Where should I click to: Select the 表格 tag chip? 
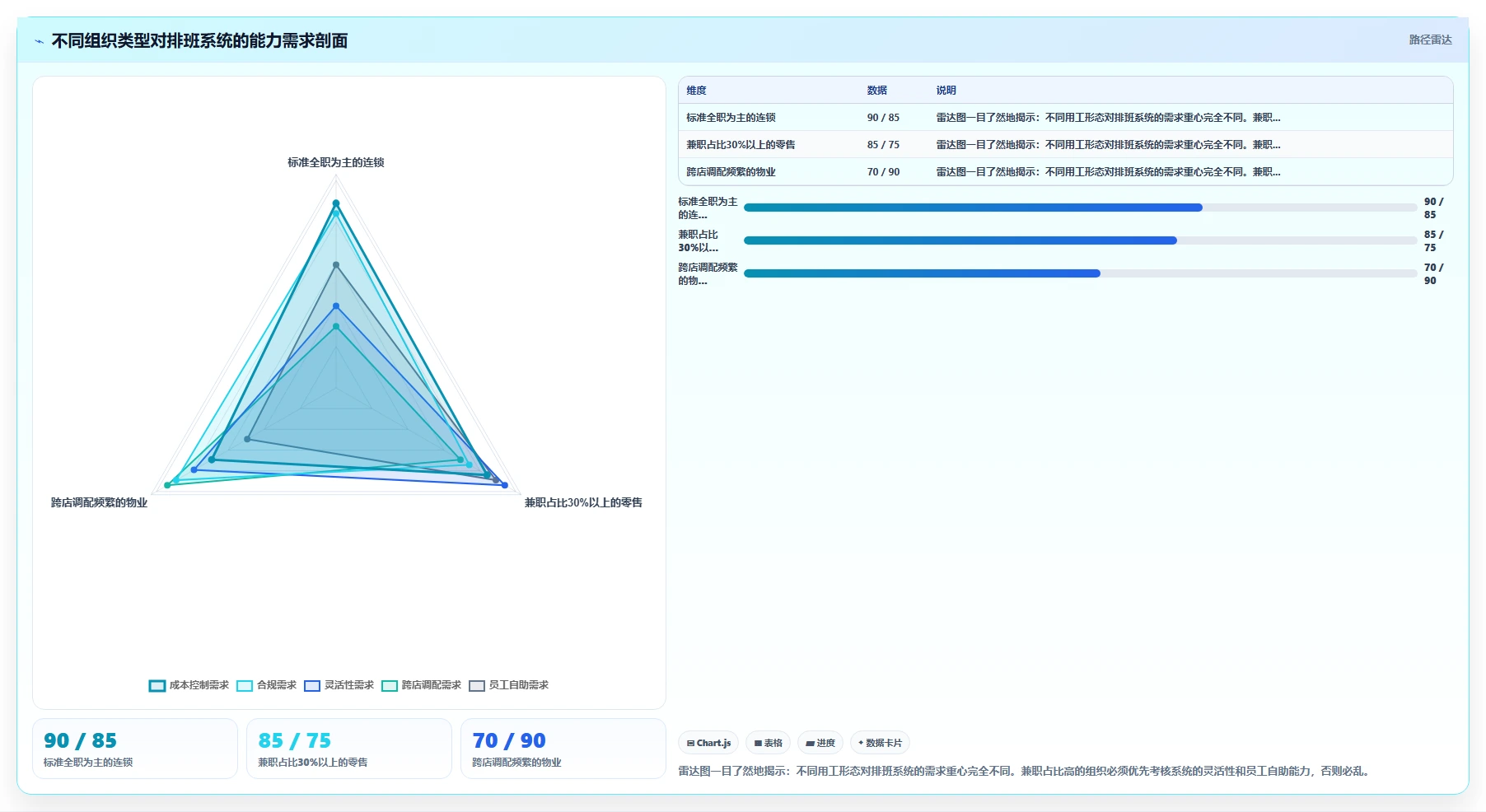[x=769, y=743]
